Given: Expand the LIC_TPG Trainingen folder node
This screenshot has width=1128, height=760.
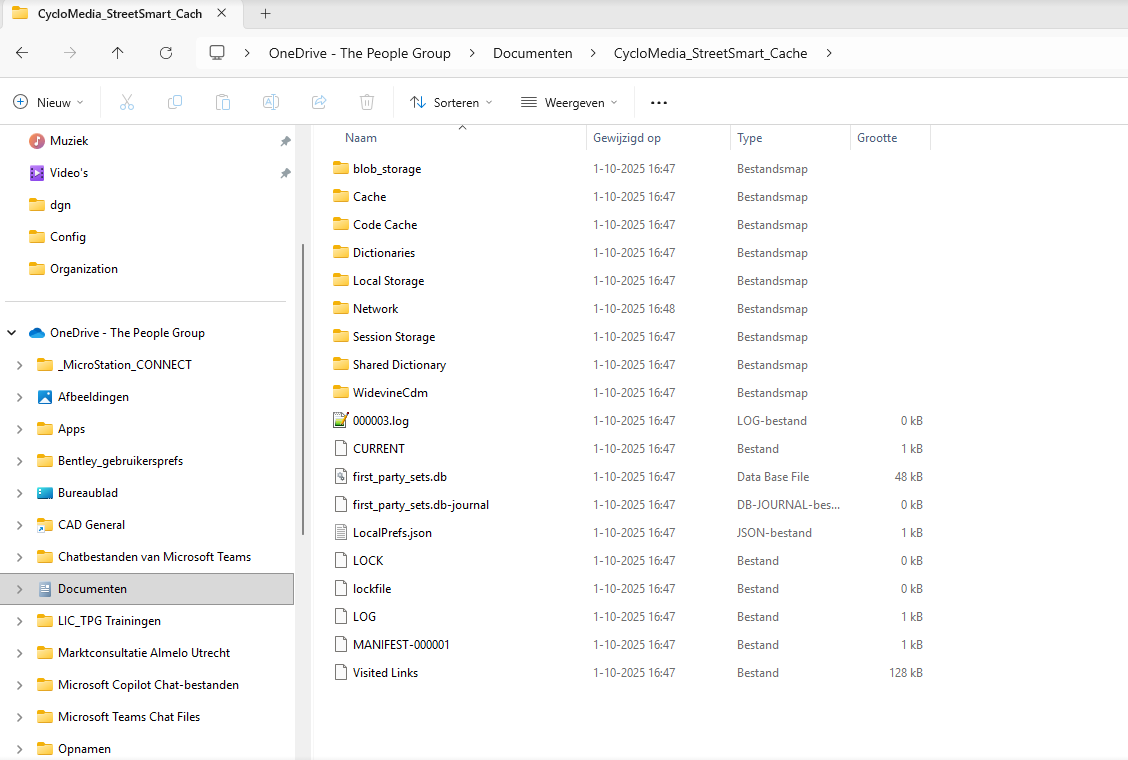Looking at the screenshot, I should coord(19,620).
